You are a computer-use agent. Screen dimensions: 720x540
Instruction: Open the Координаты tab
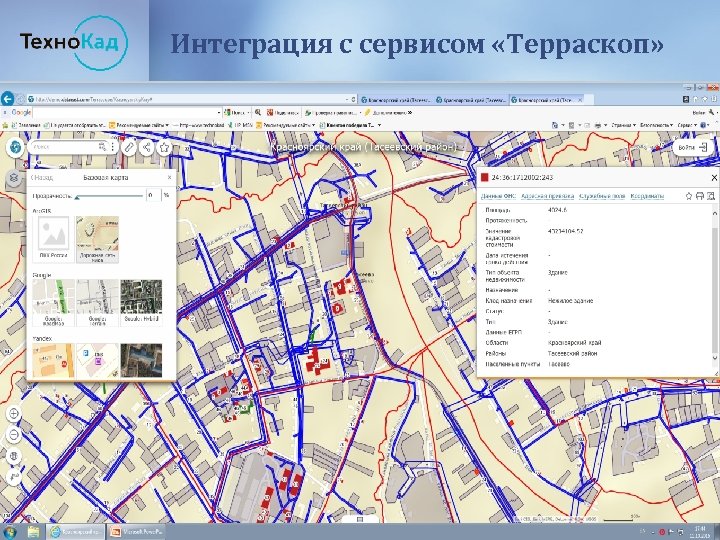click(647, 196)
